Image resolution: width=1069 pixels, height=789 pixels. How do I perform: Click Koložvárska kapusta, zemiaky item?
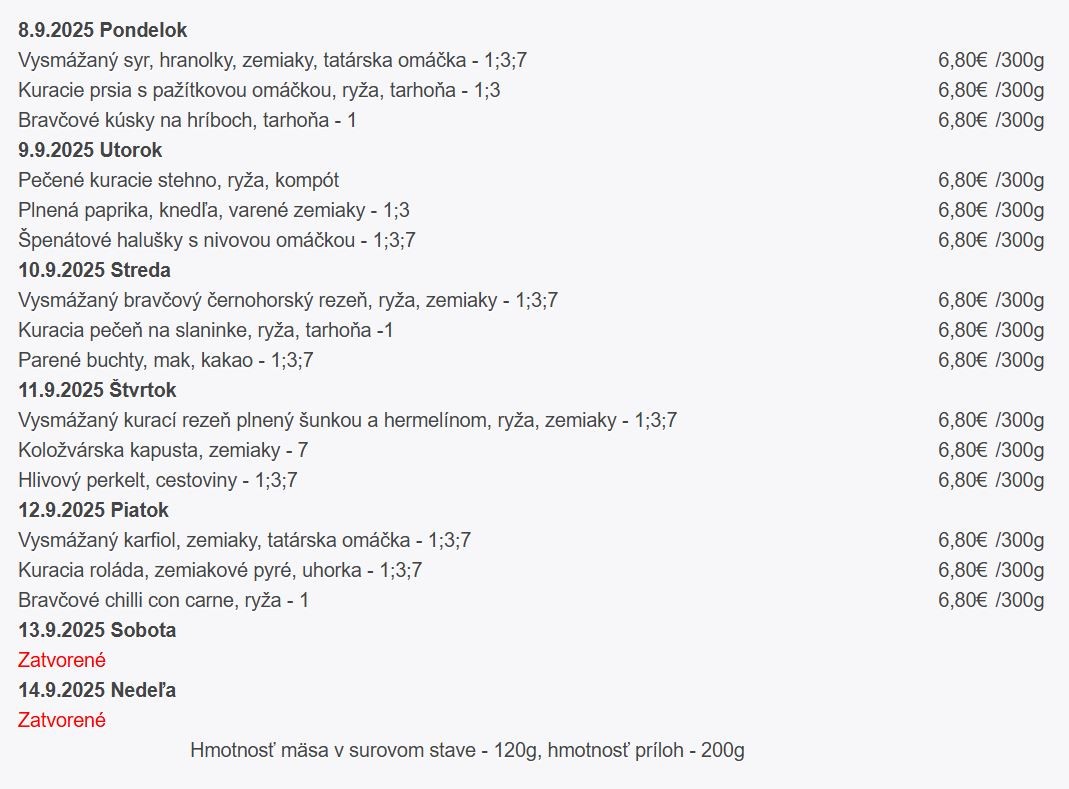[x=163, y=450]
